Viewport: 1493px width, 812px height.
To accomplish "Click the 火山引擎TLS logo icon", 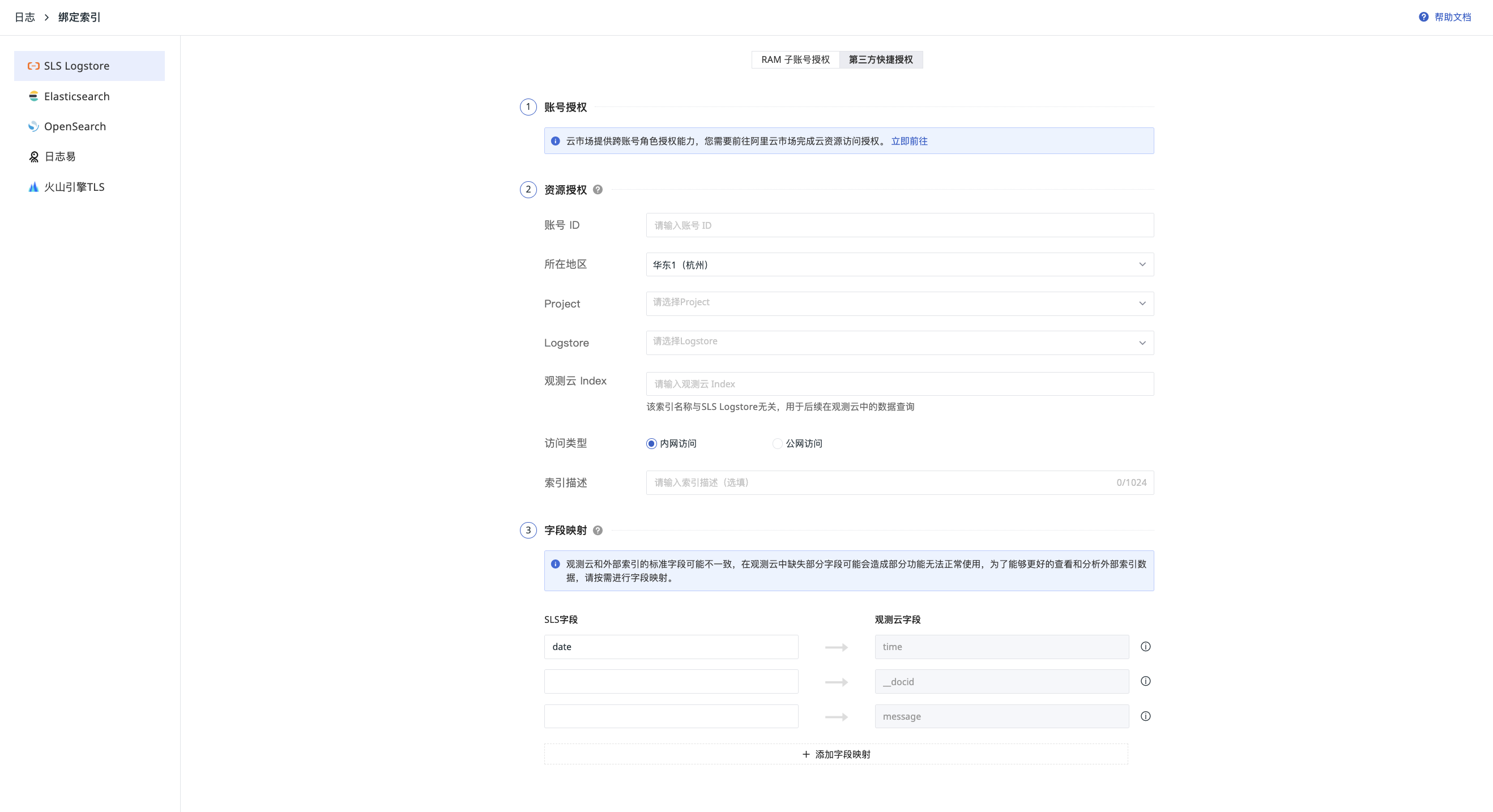I will 33,187.
